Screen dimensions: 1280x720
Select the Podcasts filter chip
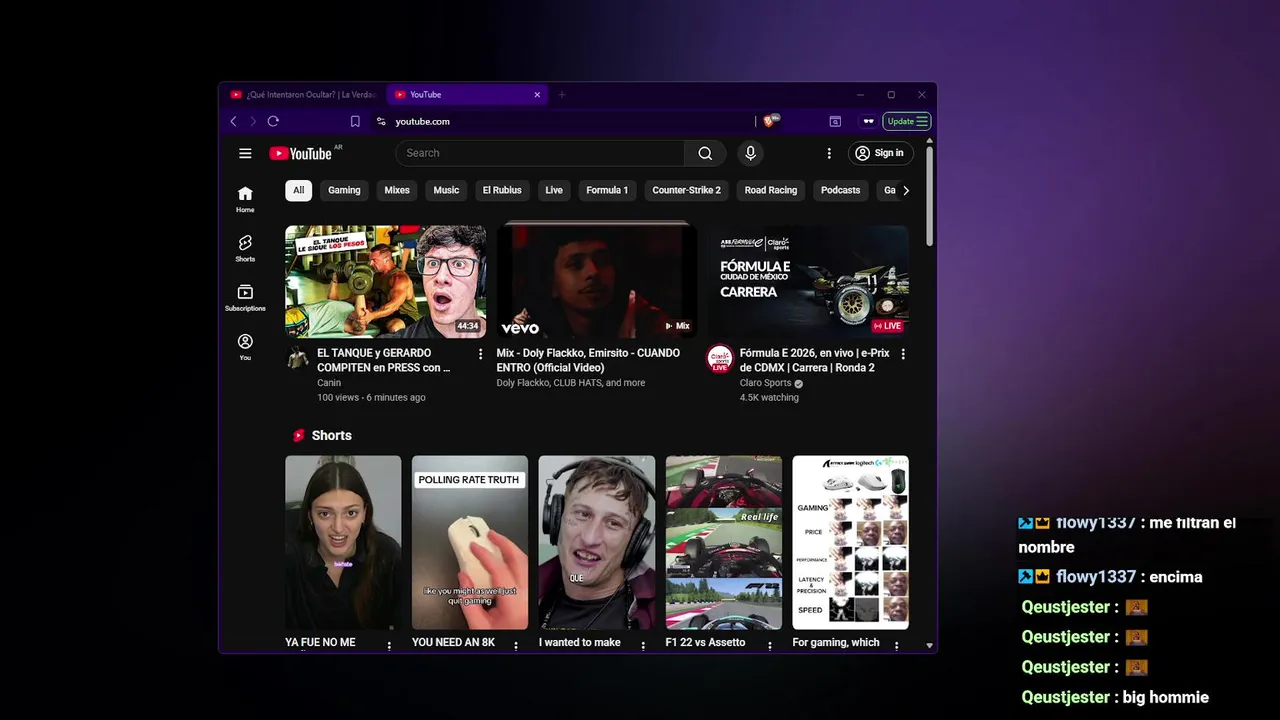click(x=840, y=190)
